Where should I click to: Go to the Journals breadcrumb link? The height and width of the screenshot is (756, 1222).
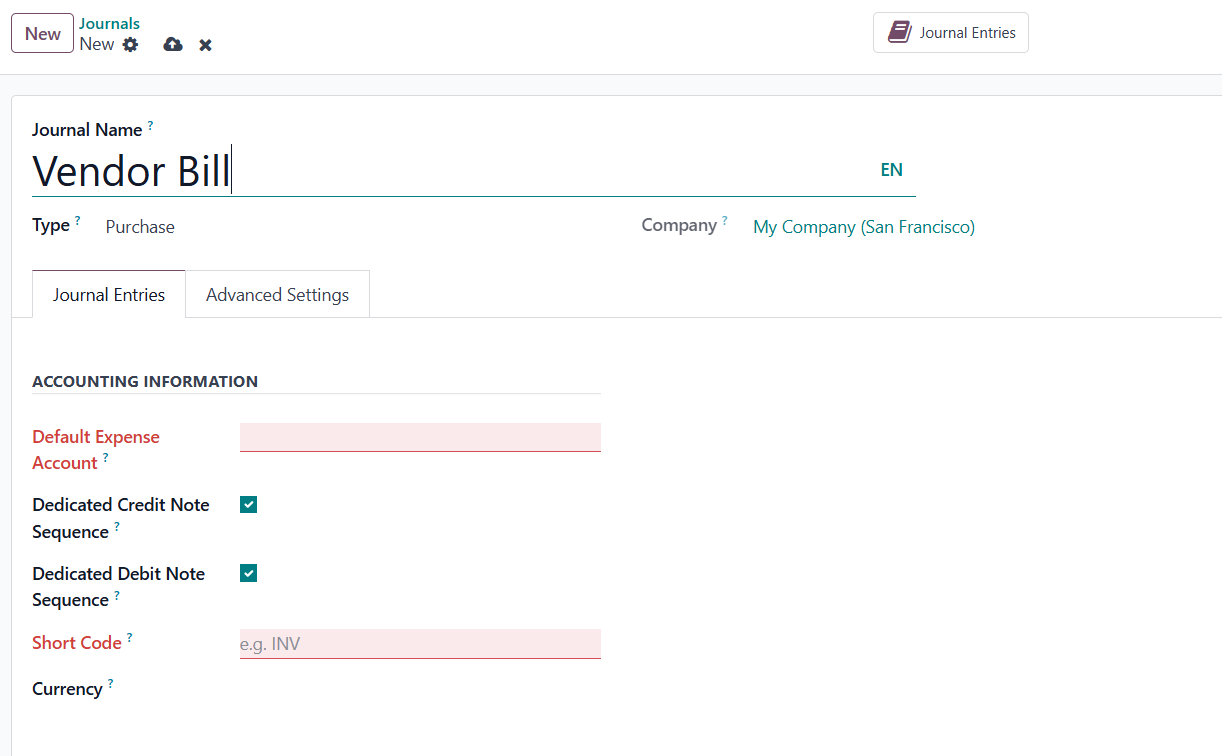click(x=109, y=24)
